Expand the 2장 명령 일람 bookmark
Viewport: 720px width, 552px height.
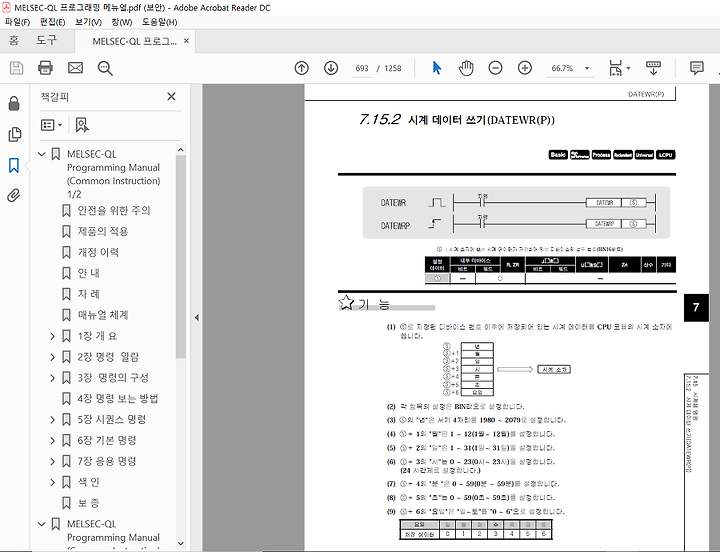coord(52,357)
